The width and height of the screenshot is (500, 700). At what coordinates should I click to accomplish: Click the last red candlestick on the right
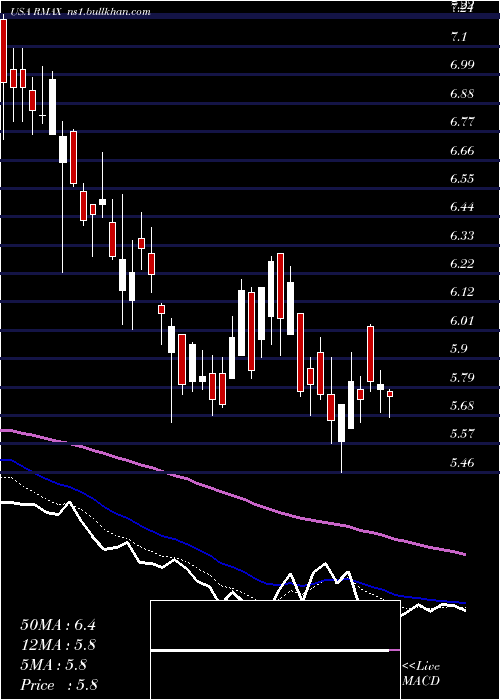(390, 394)
